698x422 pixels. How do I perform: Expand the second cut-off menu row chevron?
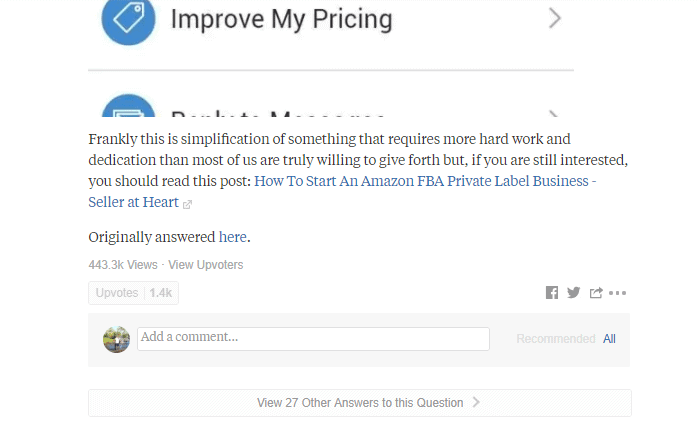point(553,114)
